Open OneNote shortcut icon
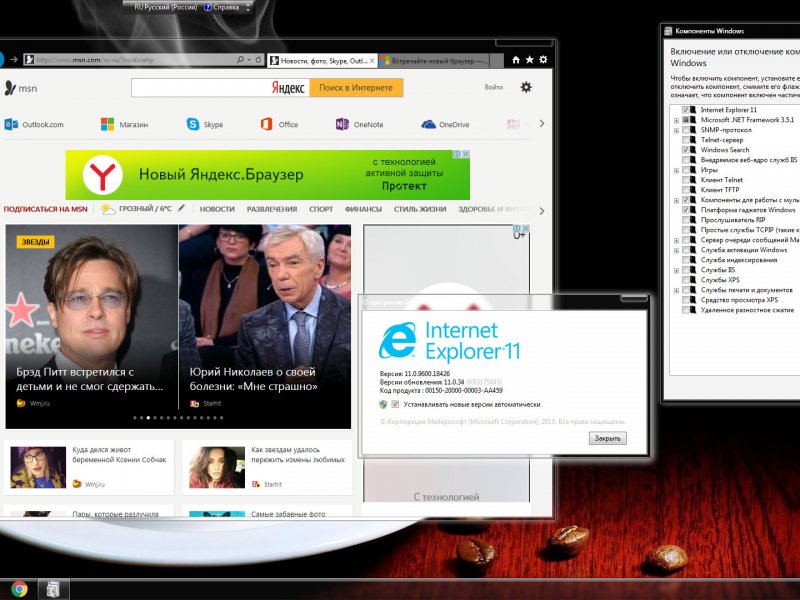This screenshot has width=800, height=600. 342,124
